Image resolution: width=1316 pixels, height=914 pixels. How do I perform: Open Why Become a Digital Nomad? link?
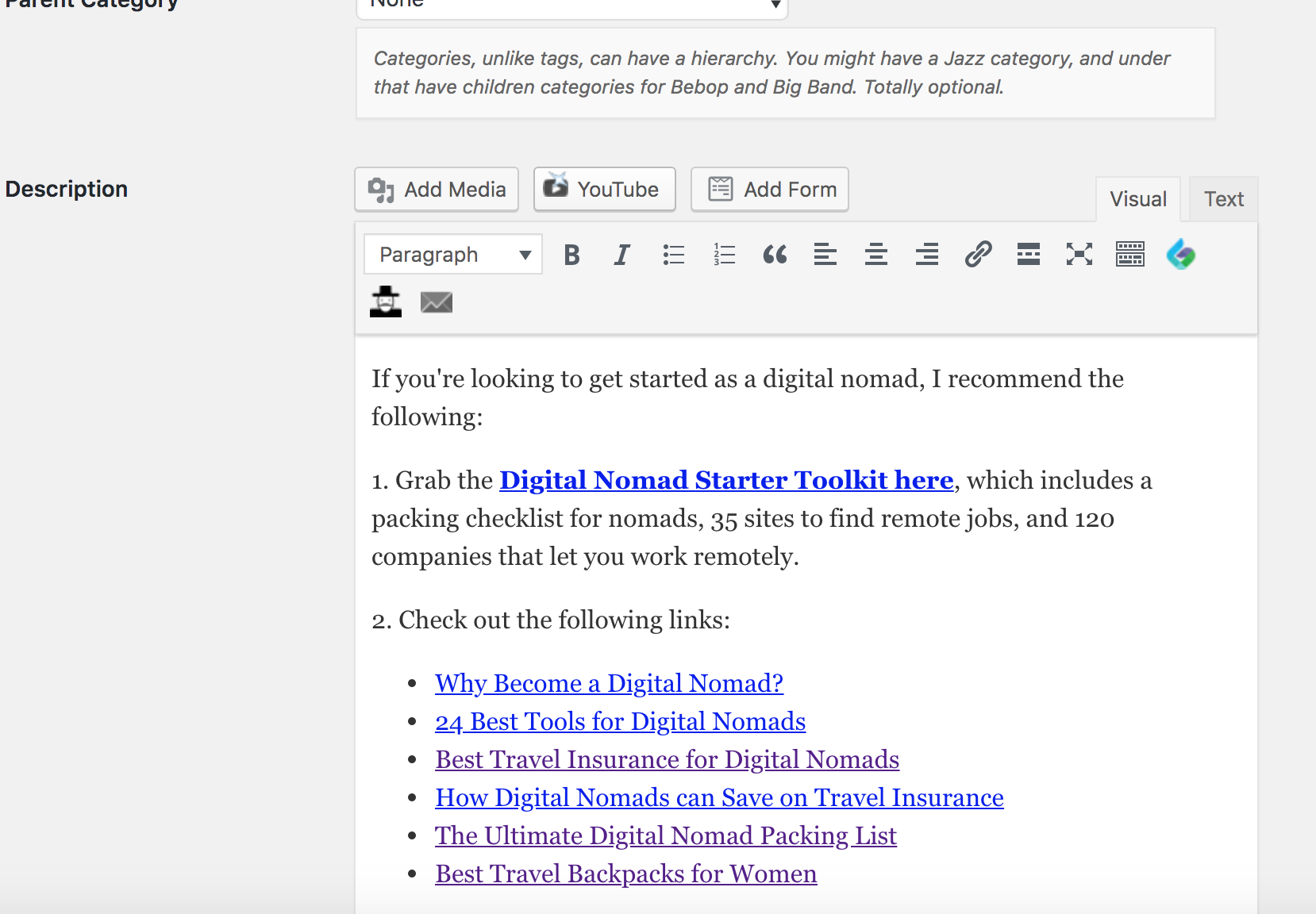609,683
